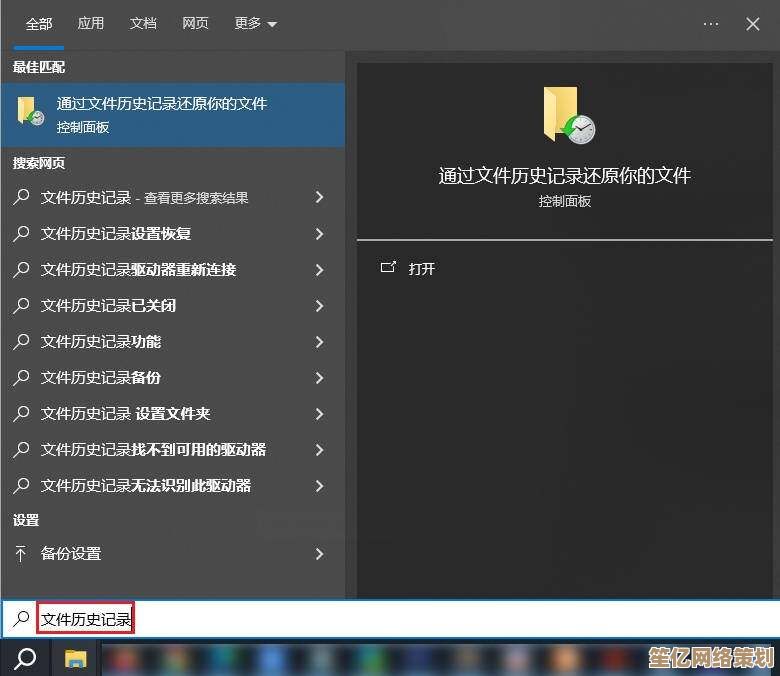The image size is (780, 676).
Task: Click the three-dot more options icon
Action: 711,24
